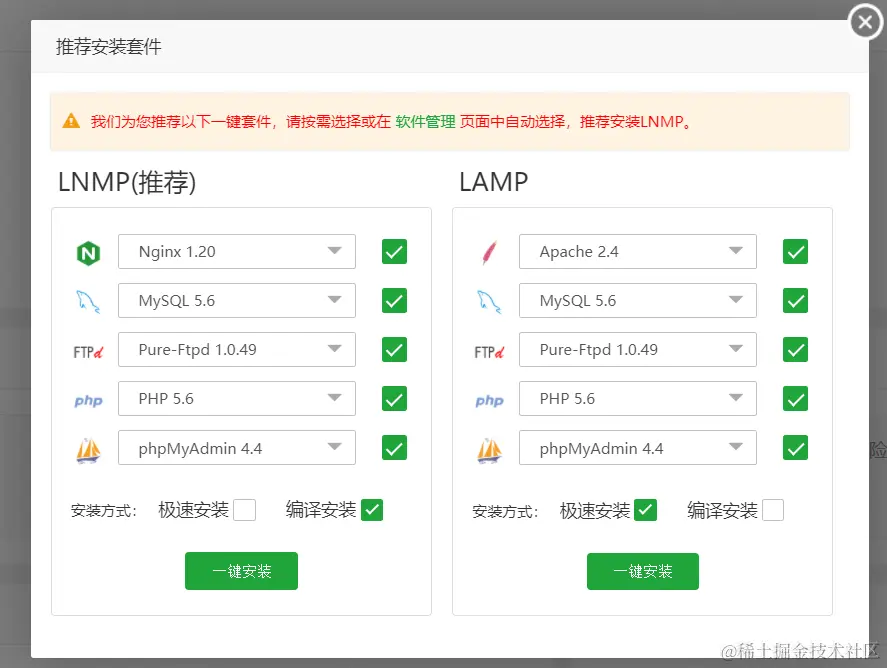The width and height of the screenshot is (887, 668).
Task: Open LNMP phpMyAdmin 4.4 dropdown
Action: (x=237, y=447)
